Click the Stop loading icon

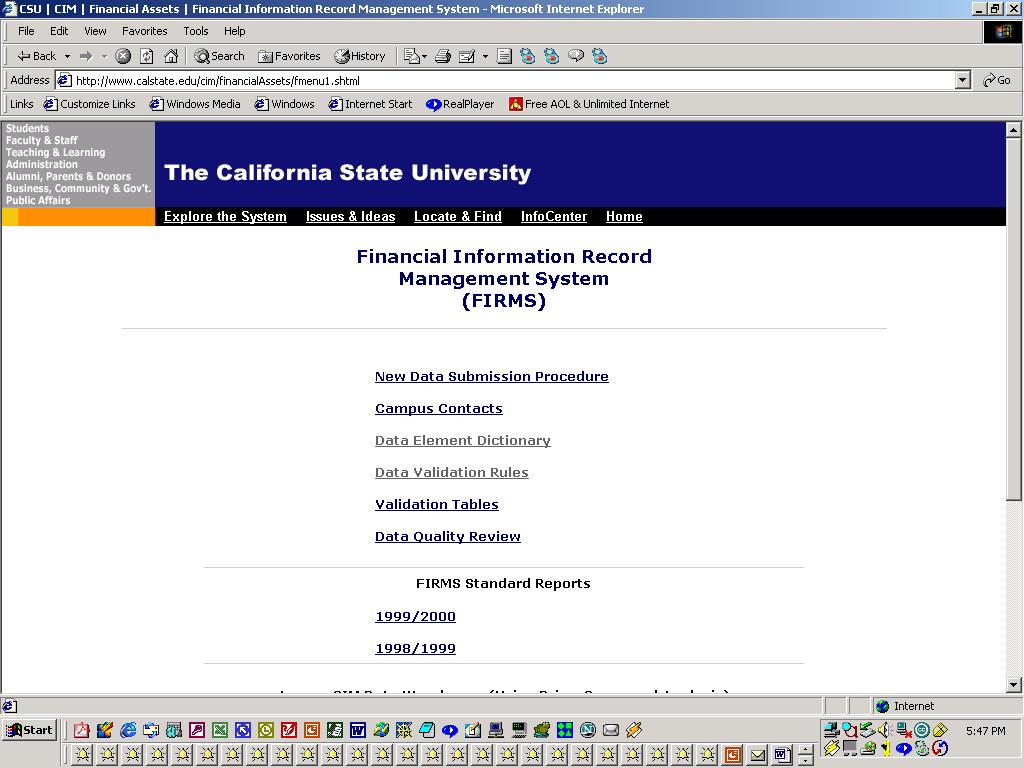123,56
